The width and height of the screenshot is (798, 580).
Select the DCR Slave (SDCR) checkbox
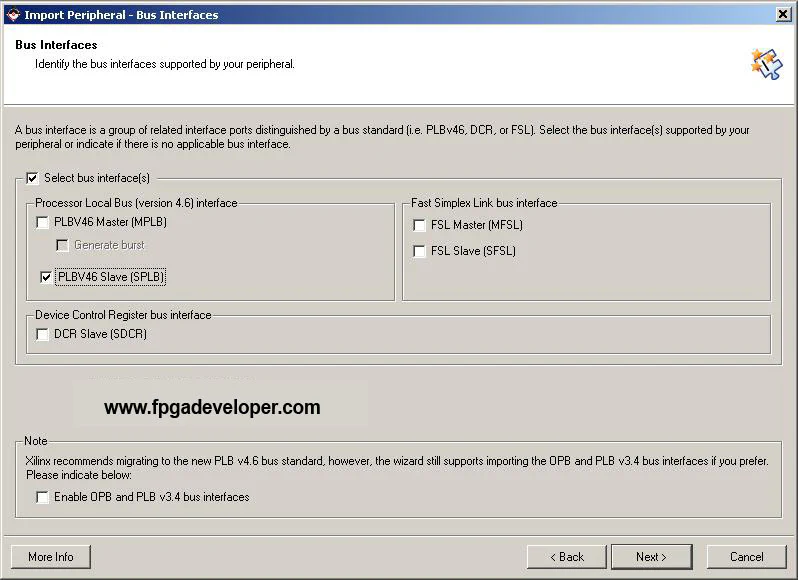point(43,334)
